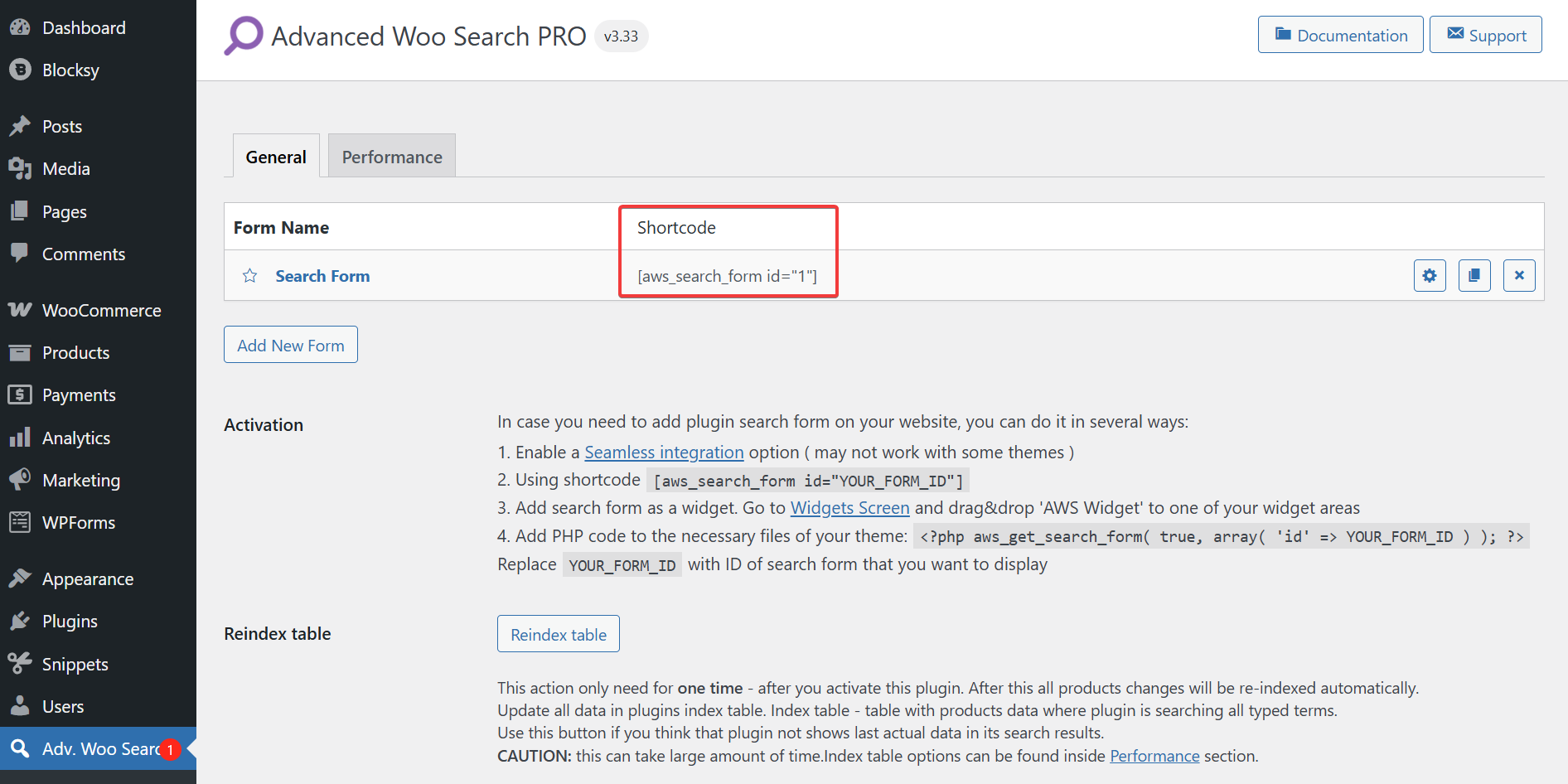
Task: Open the Performance tab
Action: point(392,157)
